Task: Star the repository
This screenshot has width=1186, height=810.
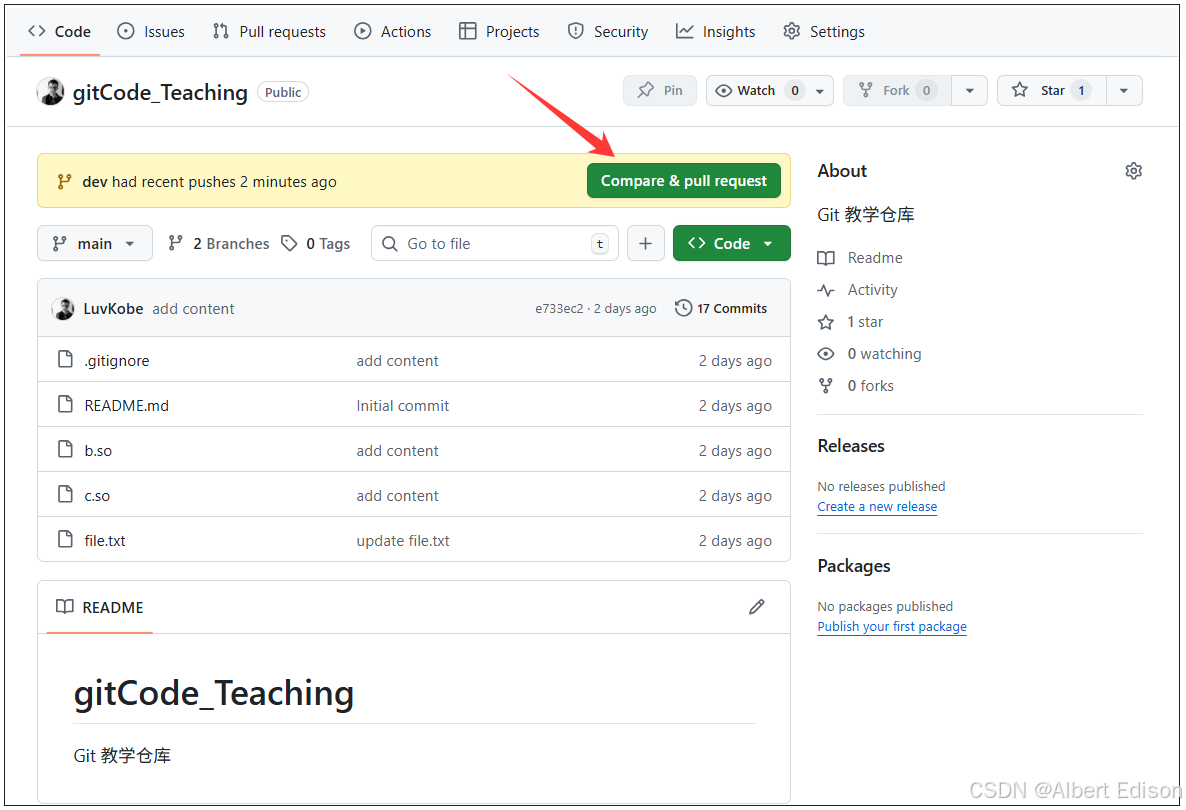Action: click(1052, 91)
